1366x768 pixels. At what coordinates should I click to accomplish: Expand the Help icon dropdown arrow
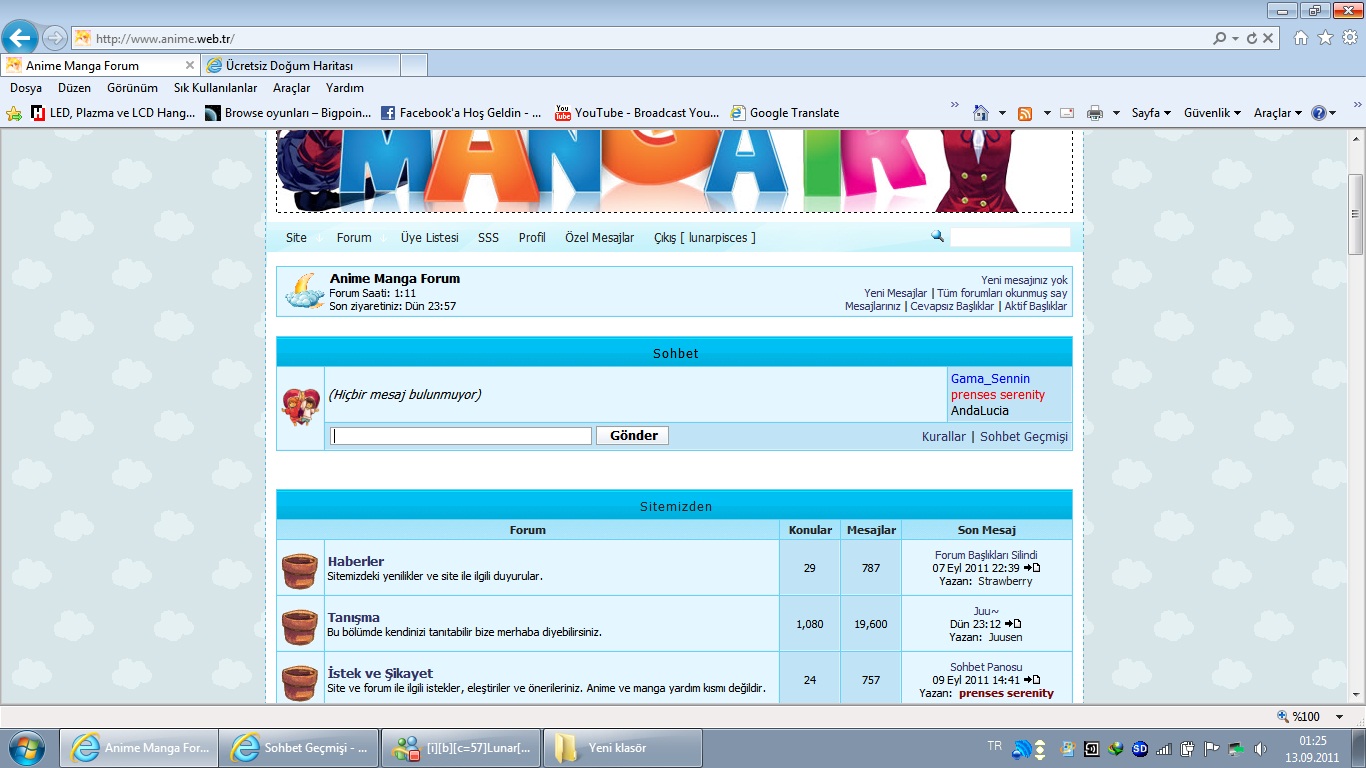coord(1333,113)
